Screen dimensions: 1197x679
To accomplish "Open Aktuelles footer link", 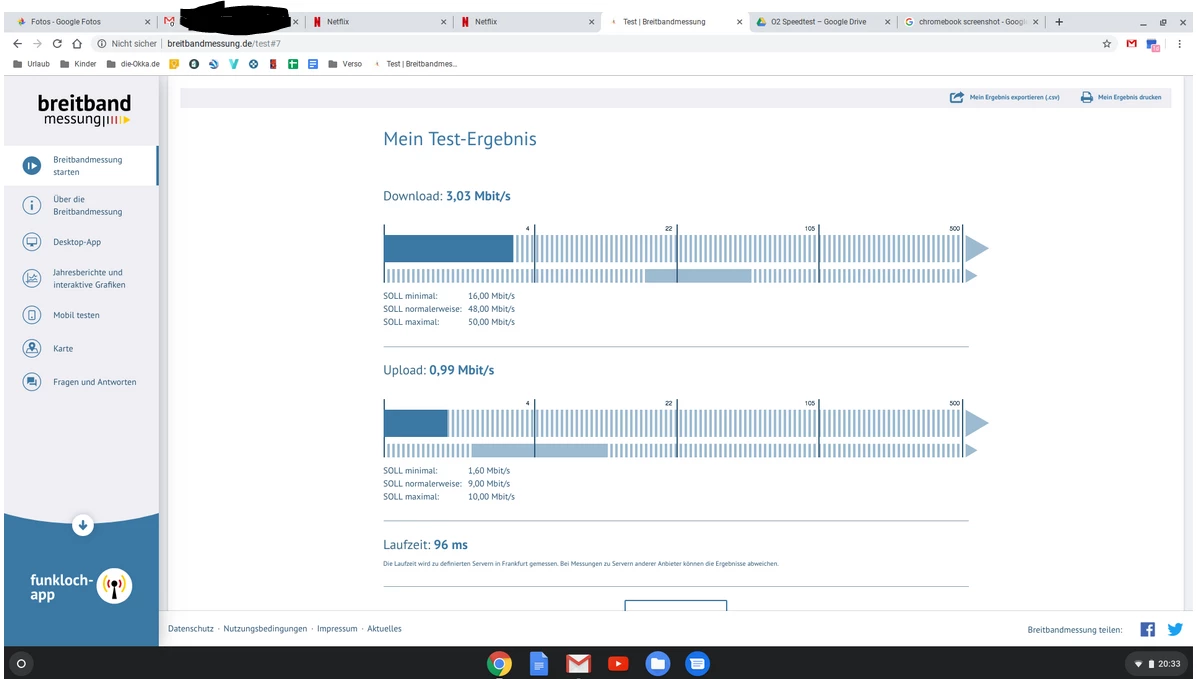I will [384, 629].
